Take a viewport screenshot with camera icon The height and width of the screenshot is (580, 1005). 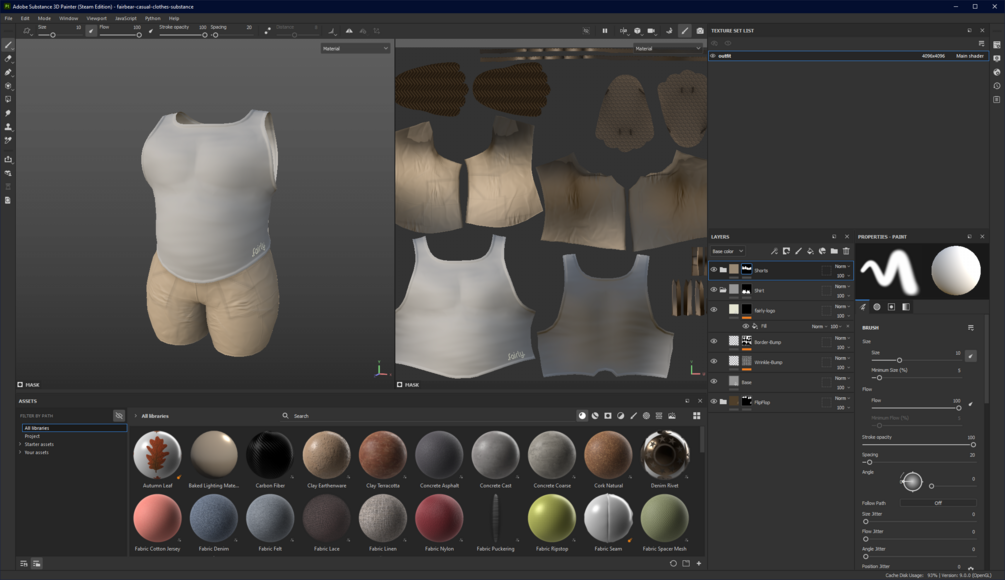coord(700,31)
